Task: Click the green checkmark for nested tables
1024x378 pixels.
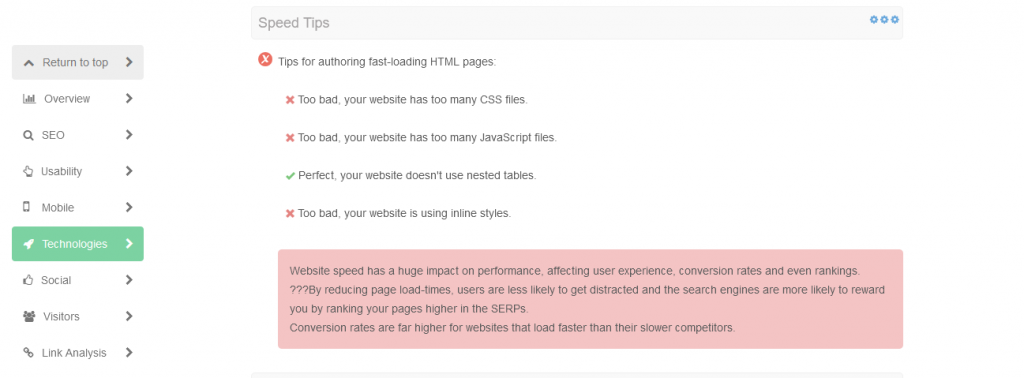Action: [x=290, y=176]
